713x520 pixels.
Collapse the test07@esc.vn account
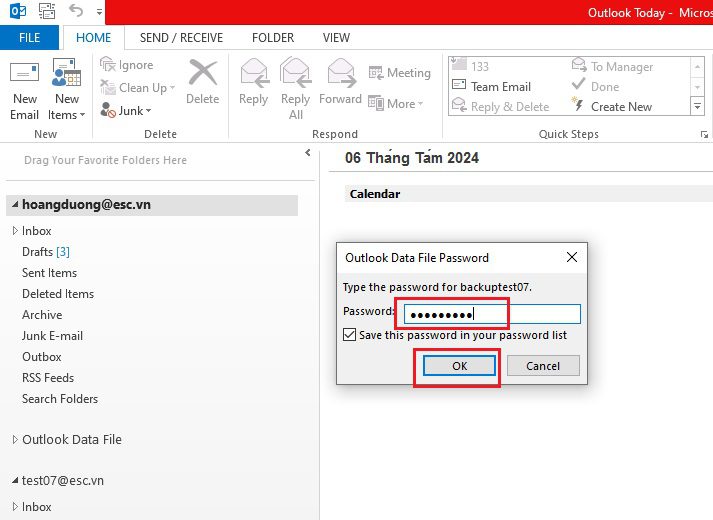click(15, 480)
